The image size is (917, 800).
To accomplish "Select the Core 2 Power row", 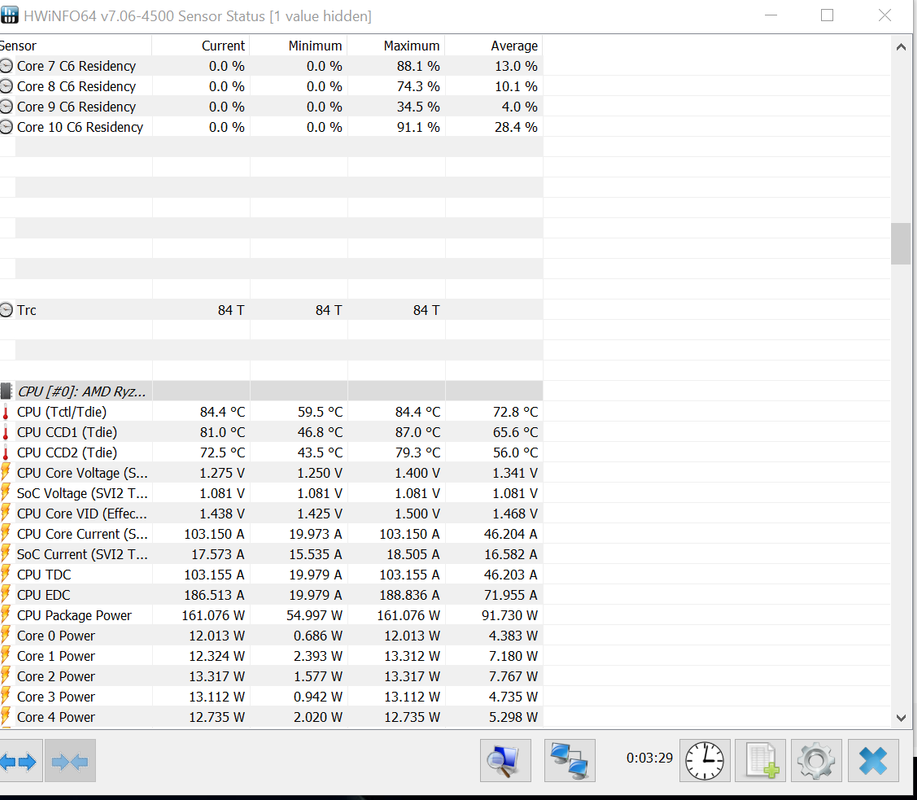I will coord(271,676).
